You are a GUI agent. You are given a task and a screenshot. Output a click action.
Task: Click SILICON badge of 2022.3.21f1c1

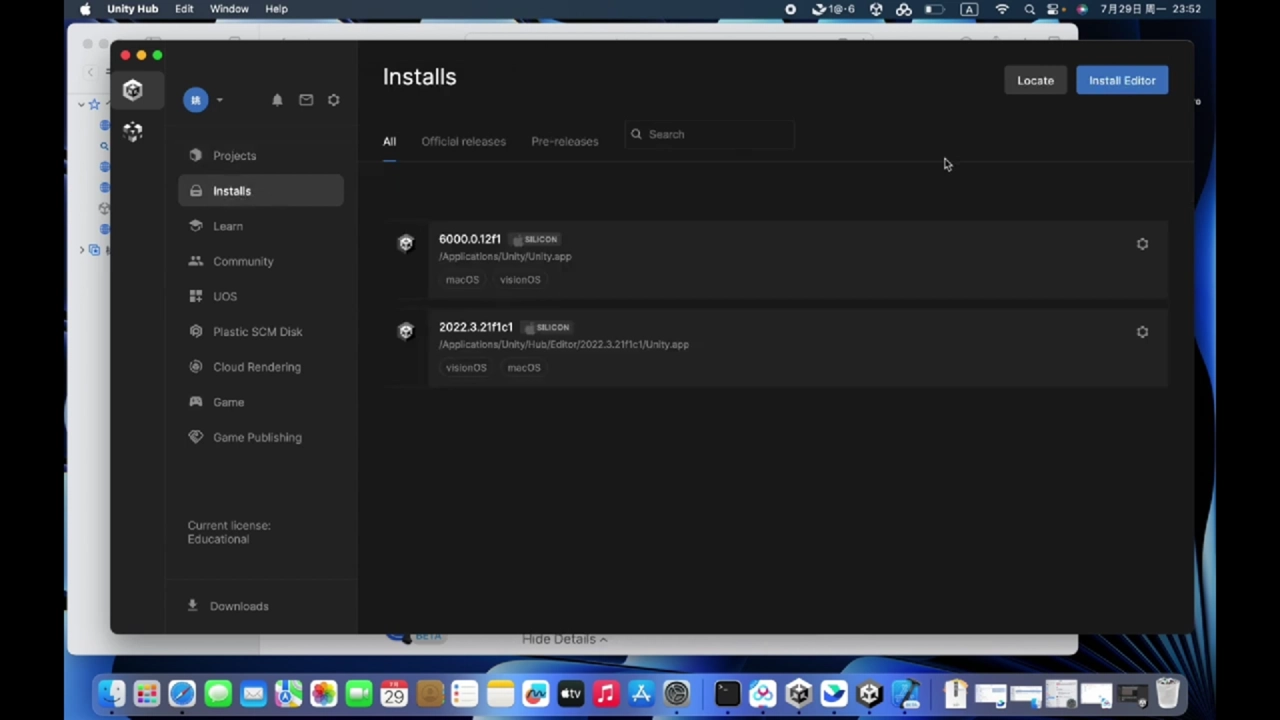point(548,327)
